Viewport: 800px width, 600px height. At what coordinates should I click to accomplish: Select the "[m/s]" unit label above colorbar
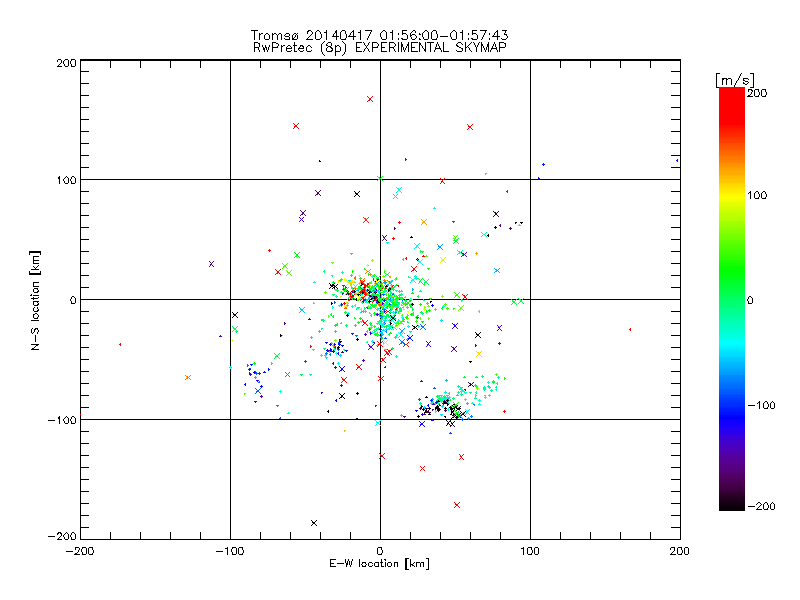735,80
